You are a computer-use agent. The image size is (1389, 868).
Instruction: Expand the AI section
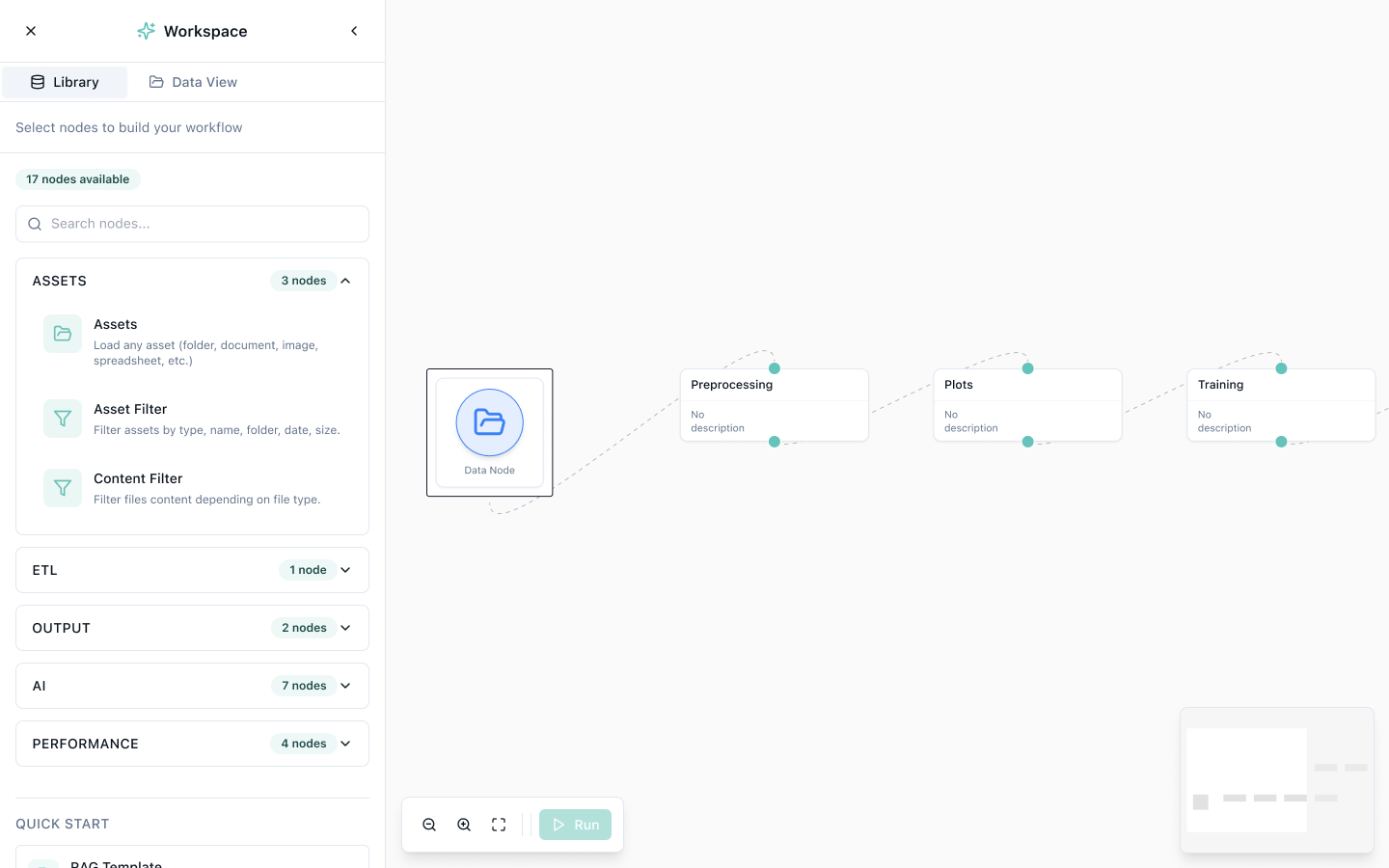click(x=192, y=686)
